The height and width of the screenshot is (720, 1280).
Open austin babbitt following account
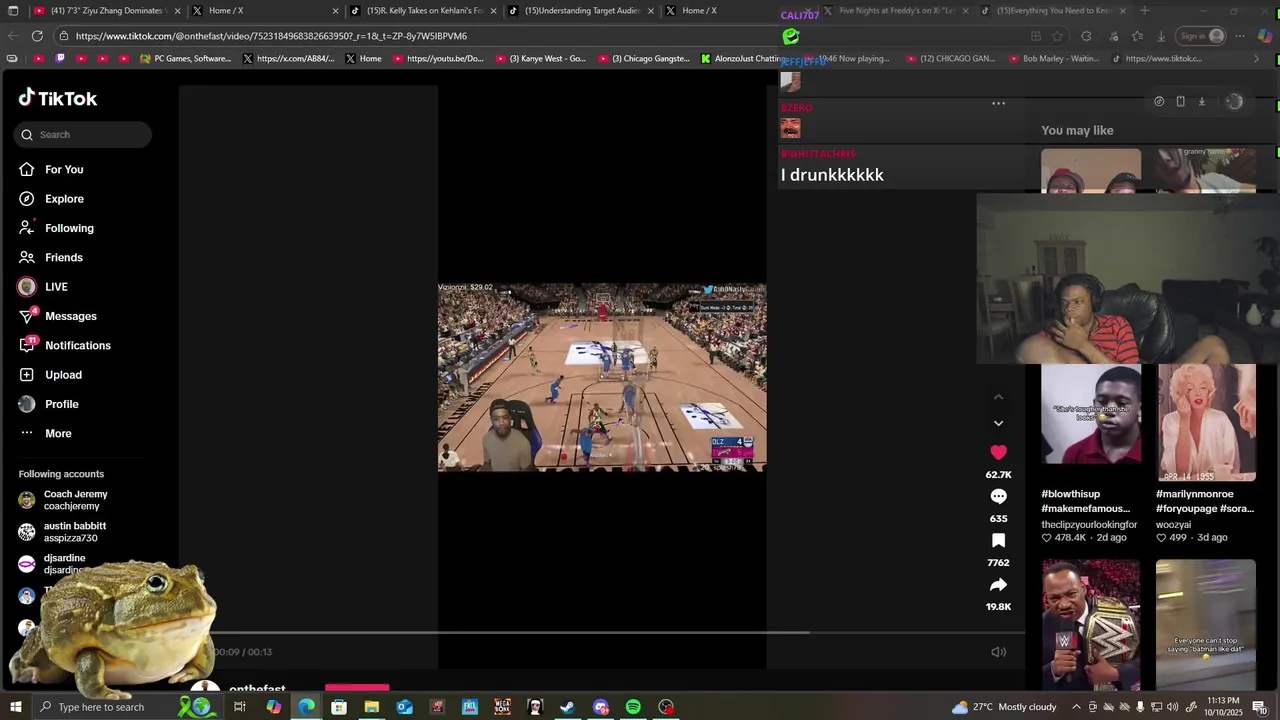pos(74,532)
